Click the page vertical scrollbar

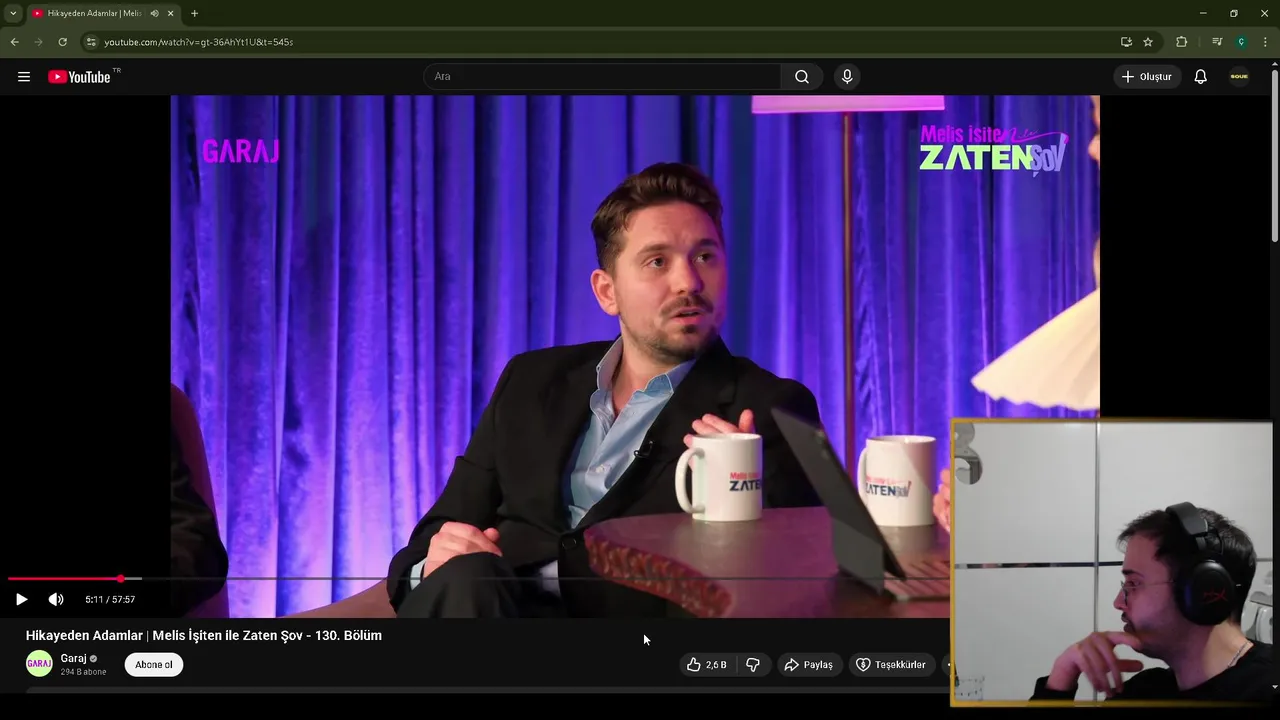point(1275,157)
